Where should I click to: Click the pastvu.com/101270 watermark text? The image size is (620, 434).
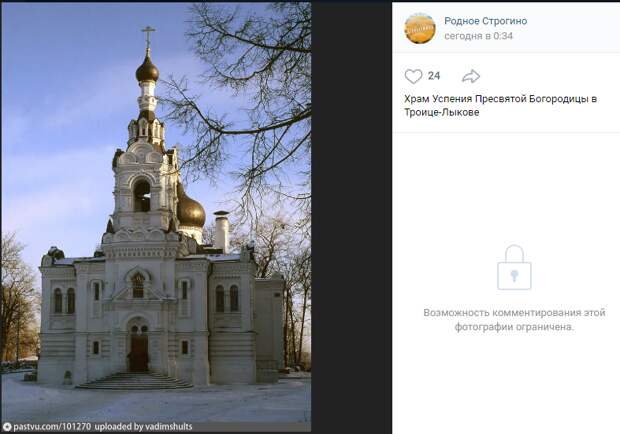[52, 427]
